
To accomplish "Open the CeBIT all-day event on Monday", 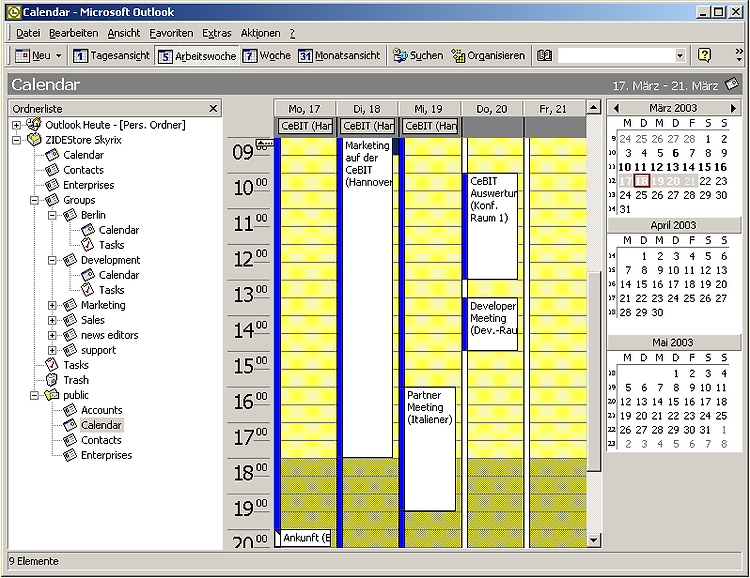I will [306, 126].
